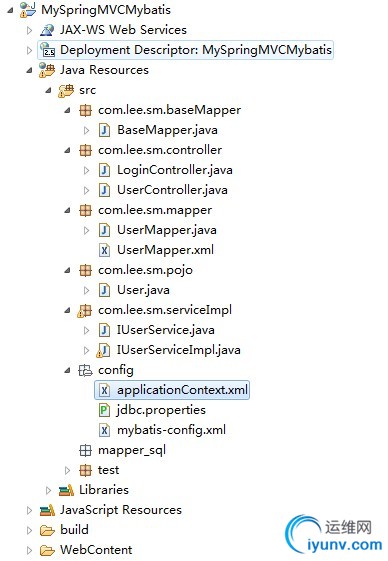Click the LoginController.java file icon
The height and width of the screenshot is (561, 388).
[104, 170]
